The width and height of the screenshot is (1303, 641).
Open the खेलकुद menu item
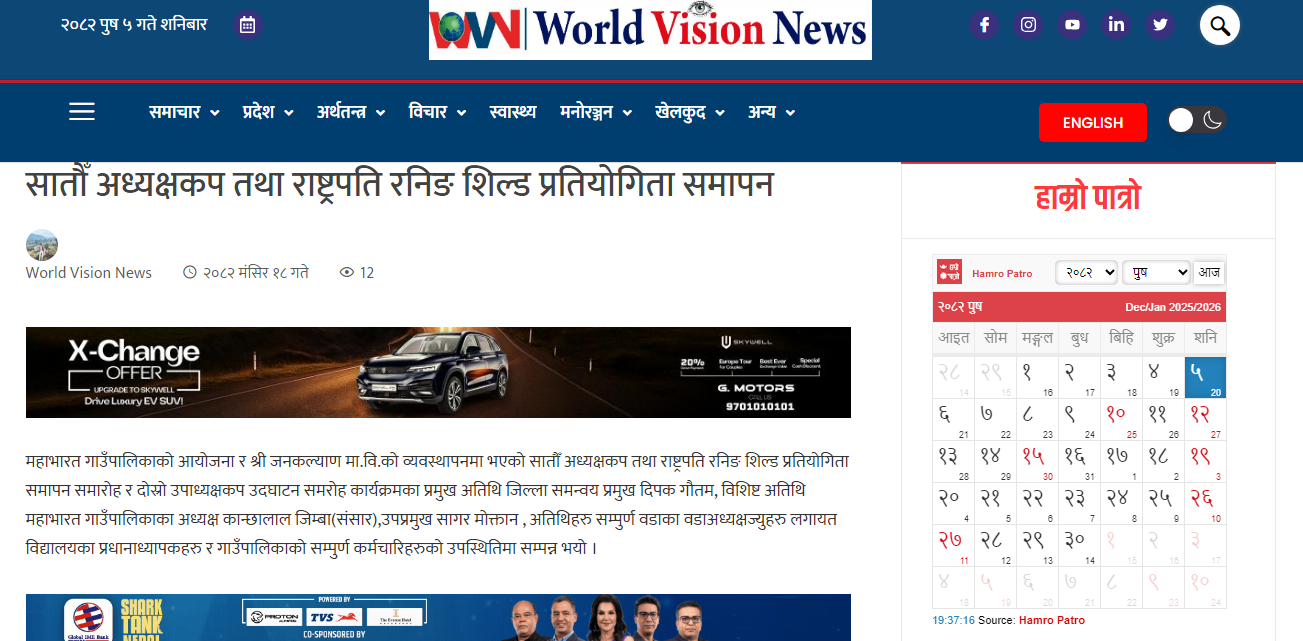690,112
